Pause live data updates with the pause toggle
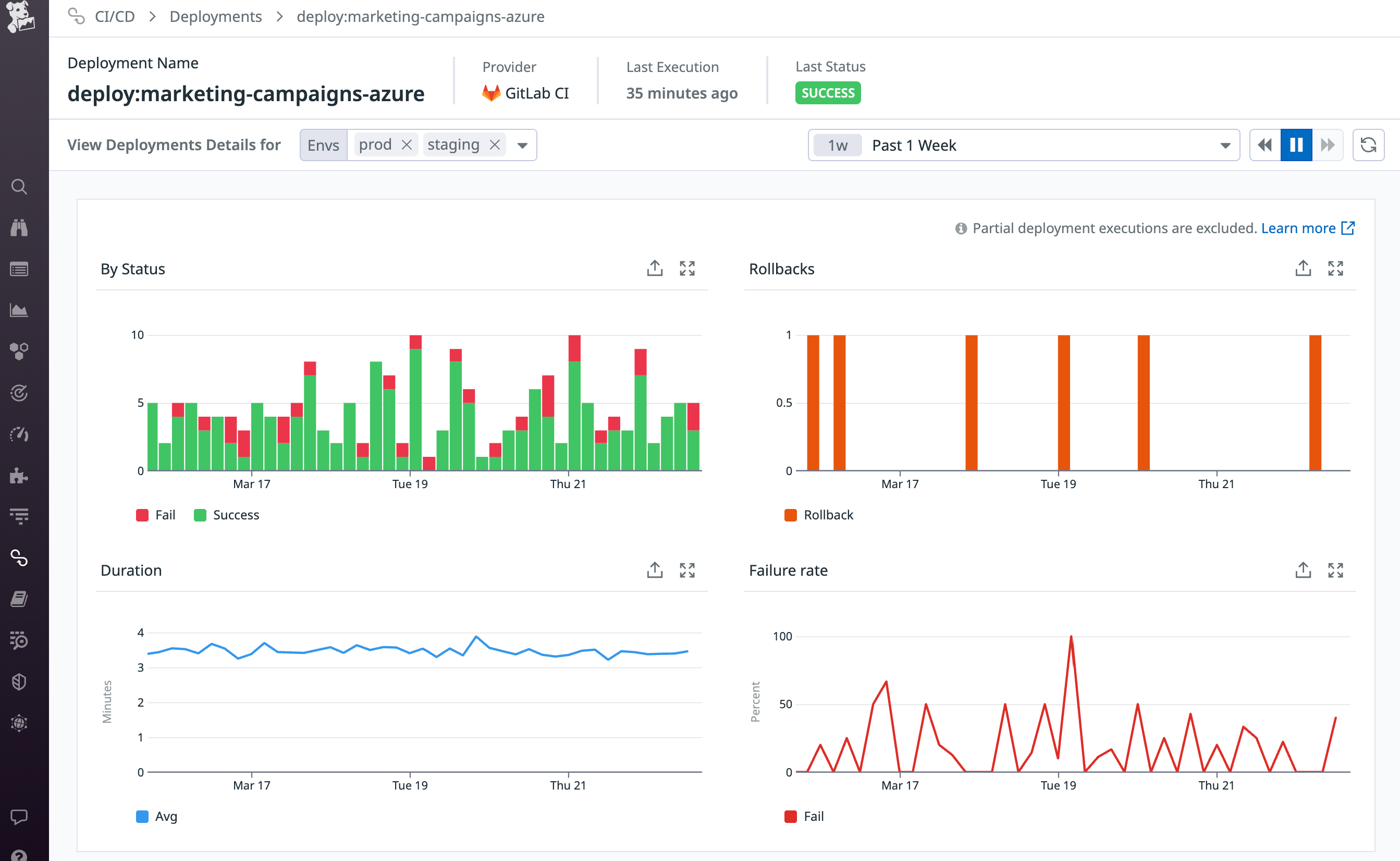Image resolution: width=1400 pixels, height=861 pixels. pyautogui.click(x=1296, y=144)
